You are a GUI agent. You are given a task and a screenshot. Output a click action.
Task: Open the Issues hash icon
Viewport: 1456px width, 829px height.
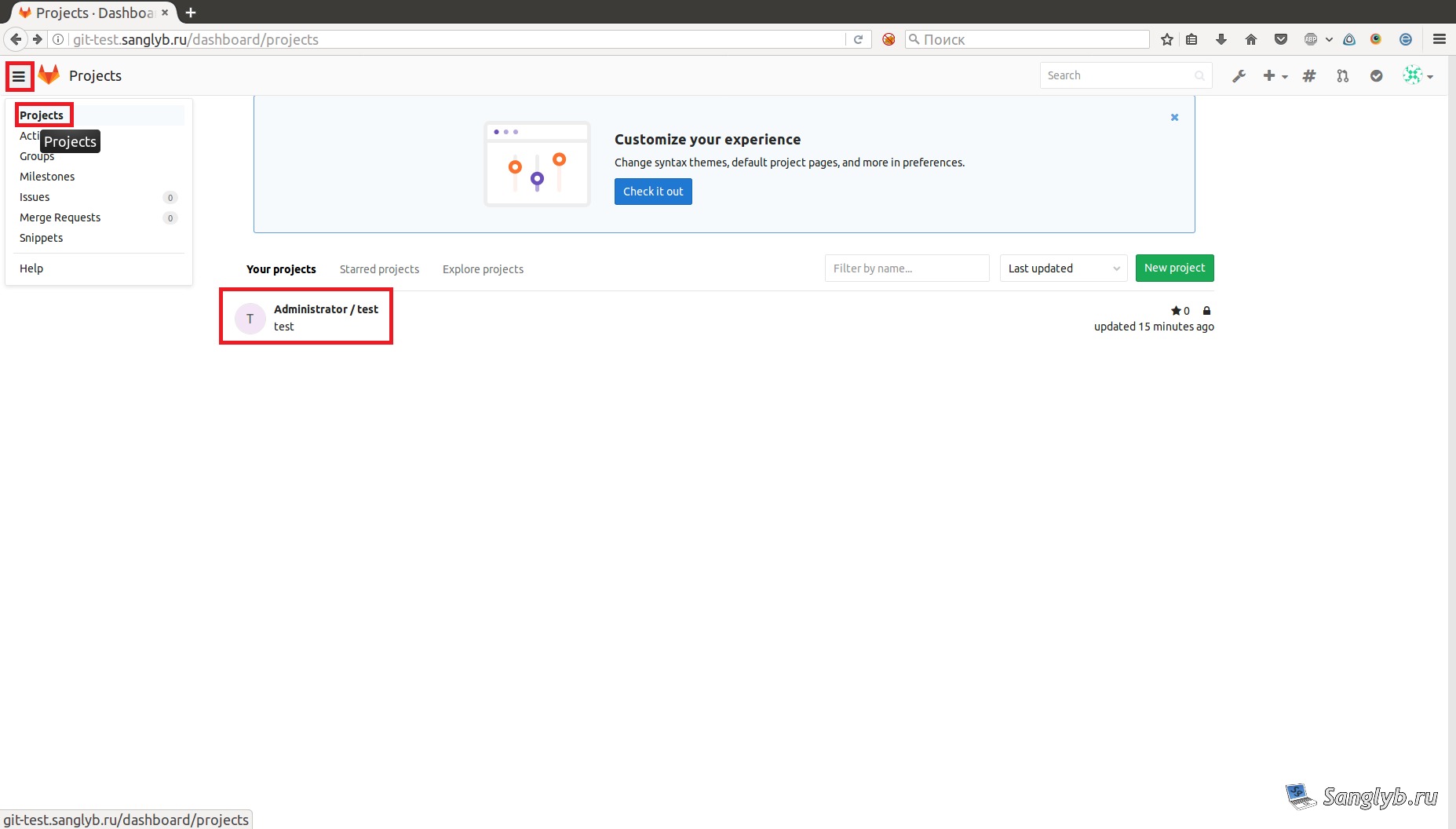pyautogui.click(x=1308, y=75)
